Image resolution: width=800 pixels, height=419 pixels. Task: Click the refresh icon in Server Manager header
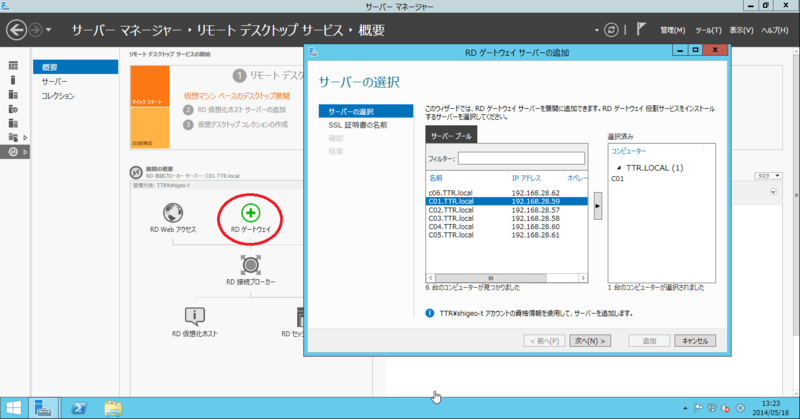click(611, 30)
